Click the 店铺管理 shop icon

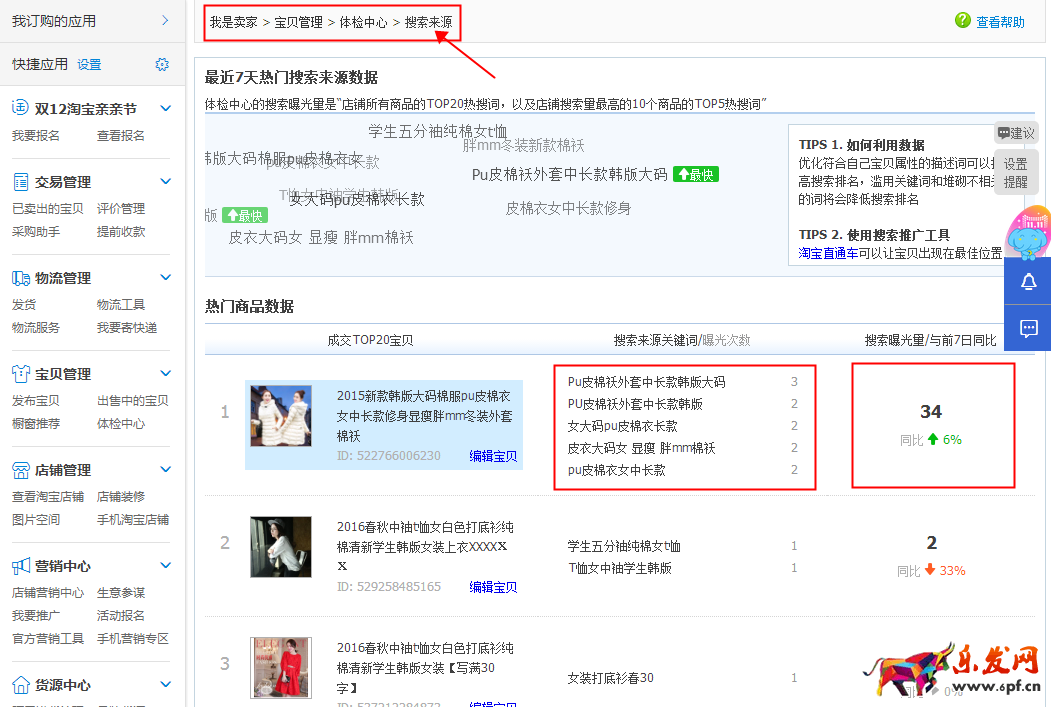pos(21,470)
